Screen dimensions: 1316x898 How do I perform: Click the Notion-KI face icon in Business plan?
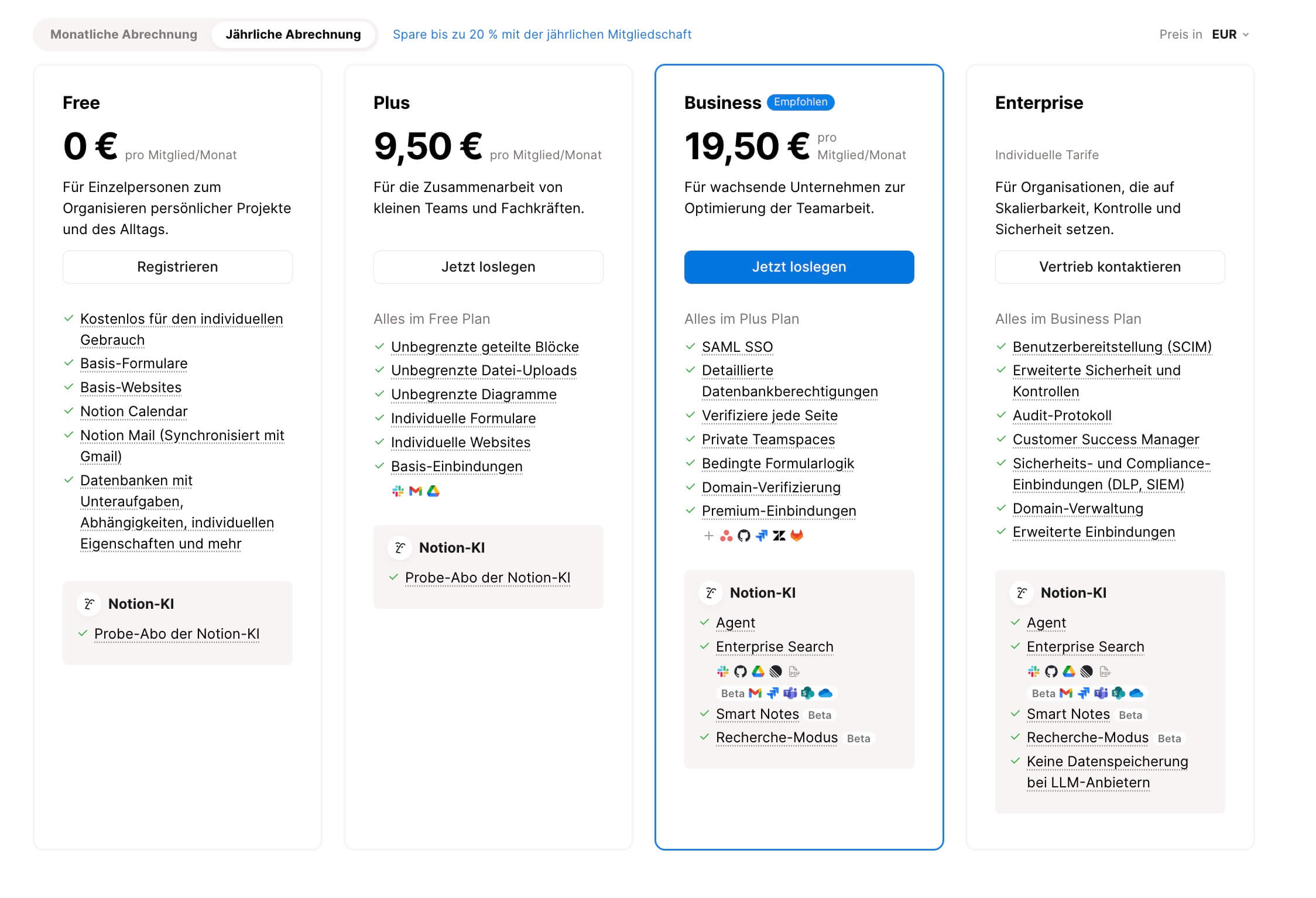tap(710, 592)
